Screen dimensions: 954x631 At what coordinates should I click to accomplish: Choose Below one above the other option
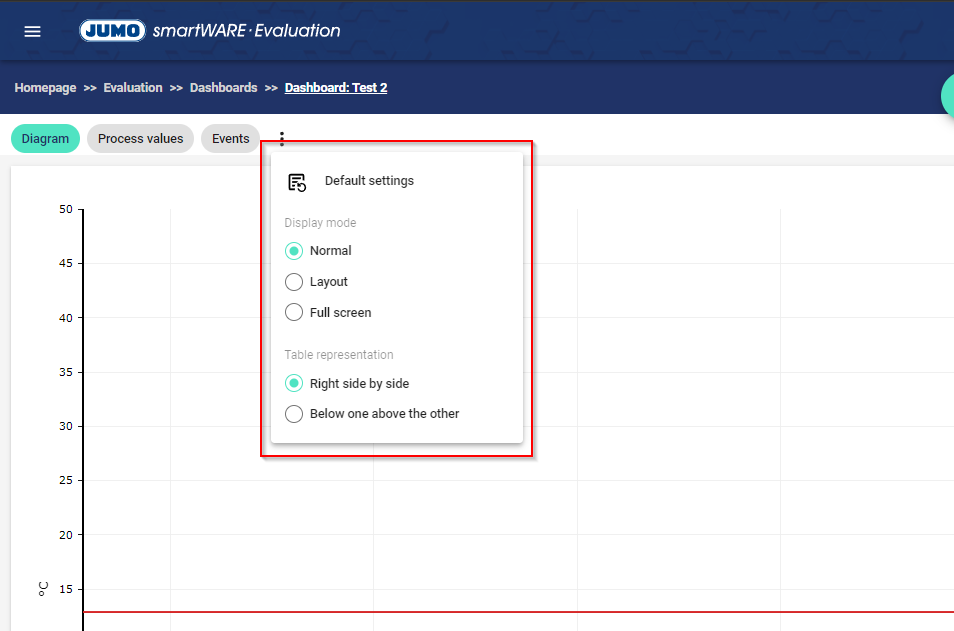click(x=294, y=414)
